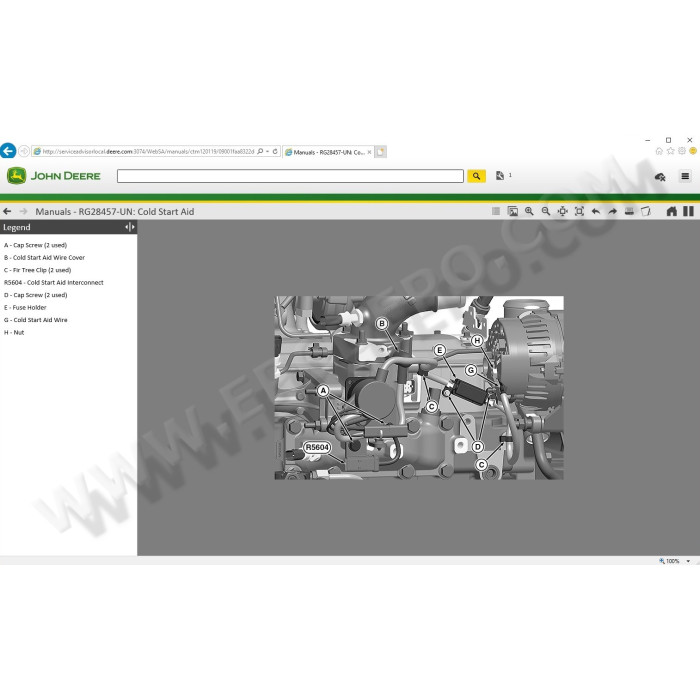Select legend item D - Cap Screw
The width and height of the screenshot is (700, 700).
click(x=36, y=295)
